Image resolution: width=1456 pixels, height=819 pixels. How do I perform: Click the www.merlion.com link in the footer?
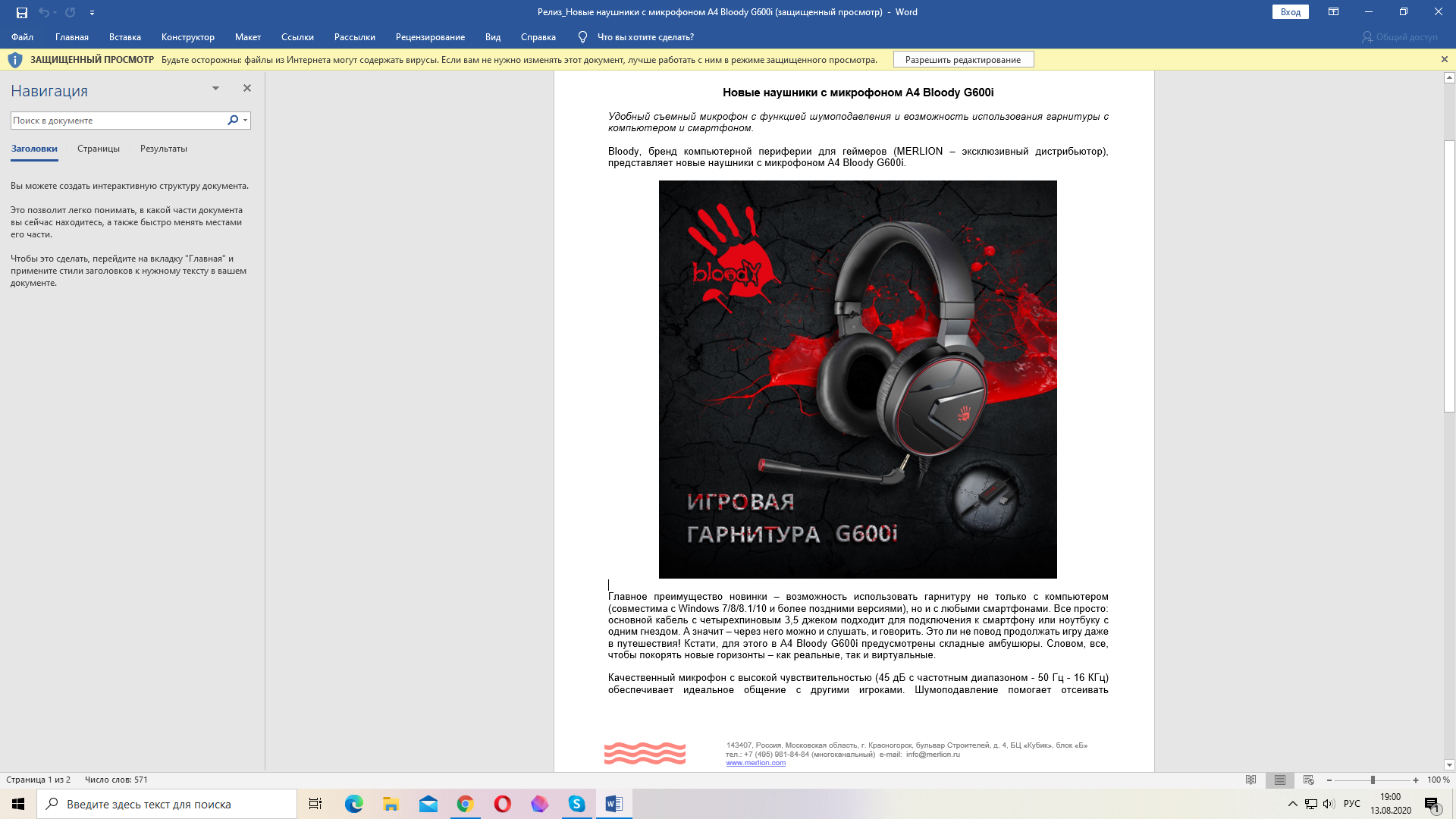pyautogui.click(x=755, y=763)
